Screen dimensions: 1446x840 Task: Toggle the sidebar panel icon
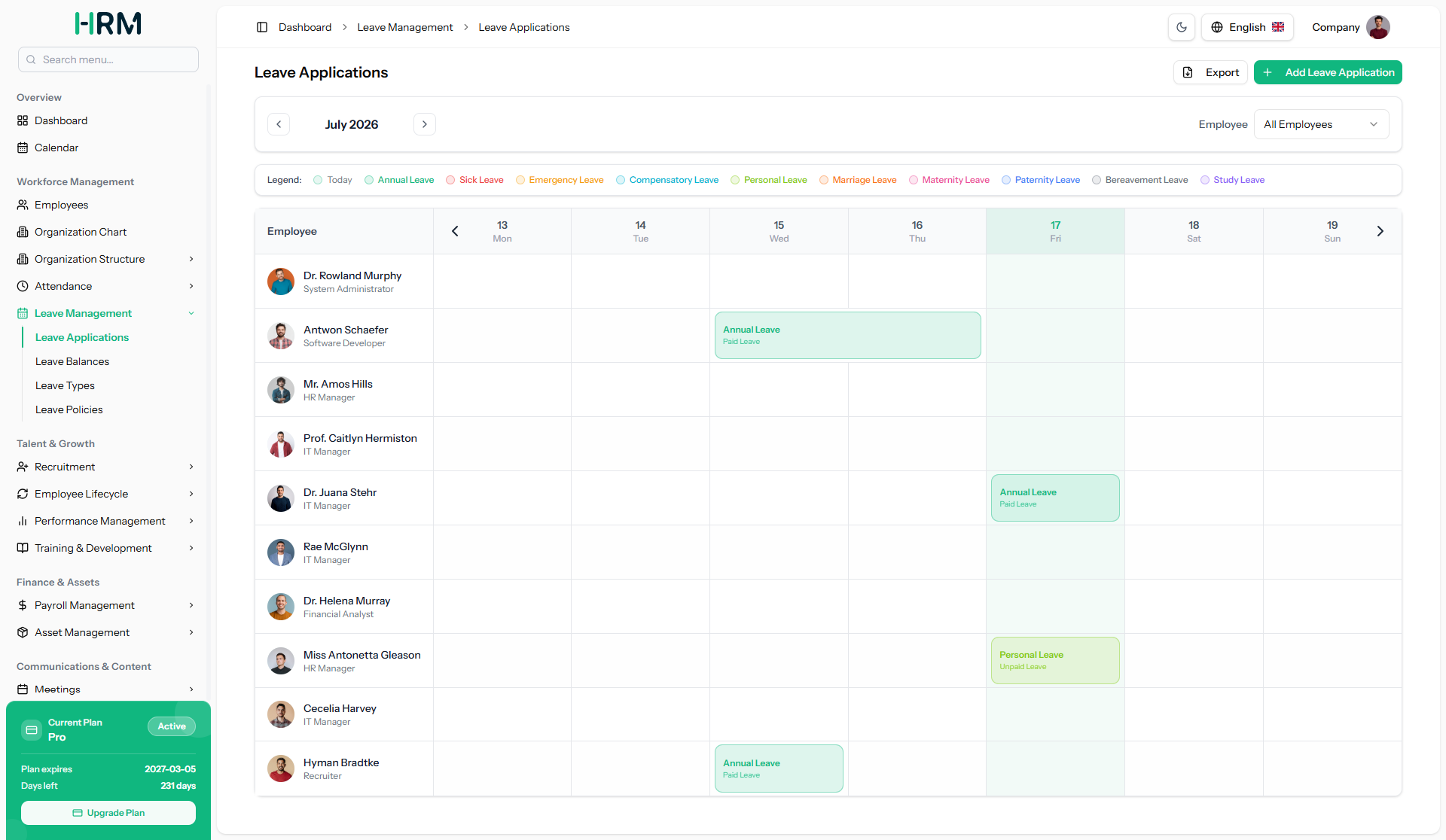(262, 27)
